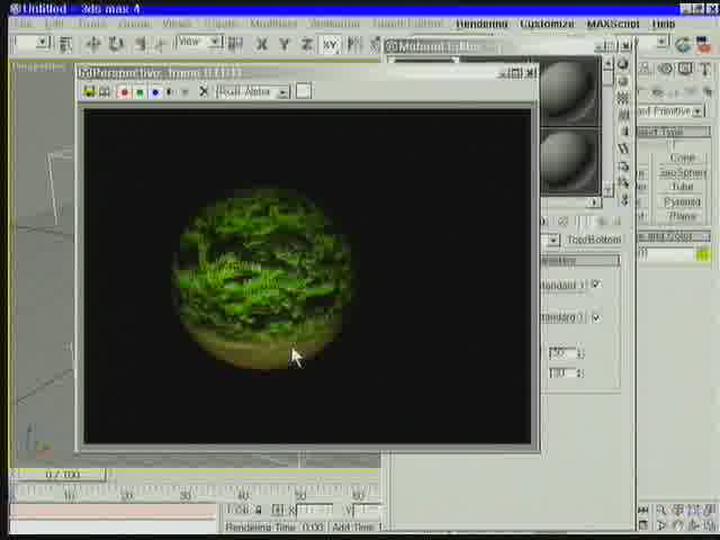Viewport: 720px width, 540px height.
Task: Click the GeoSphere primitive button
Action: pyautogui.click(x=682, y=172)
